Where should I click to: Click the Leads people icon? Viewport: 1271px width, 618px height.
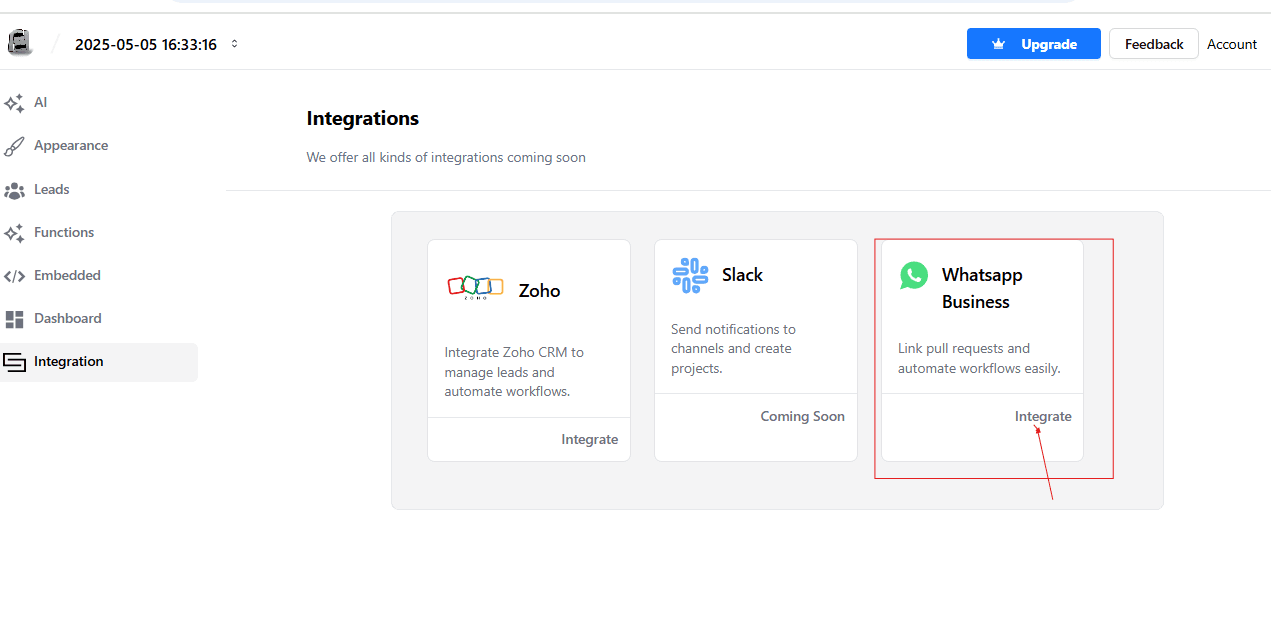point(14,190)
